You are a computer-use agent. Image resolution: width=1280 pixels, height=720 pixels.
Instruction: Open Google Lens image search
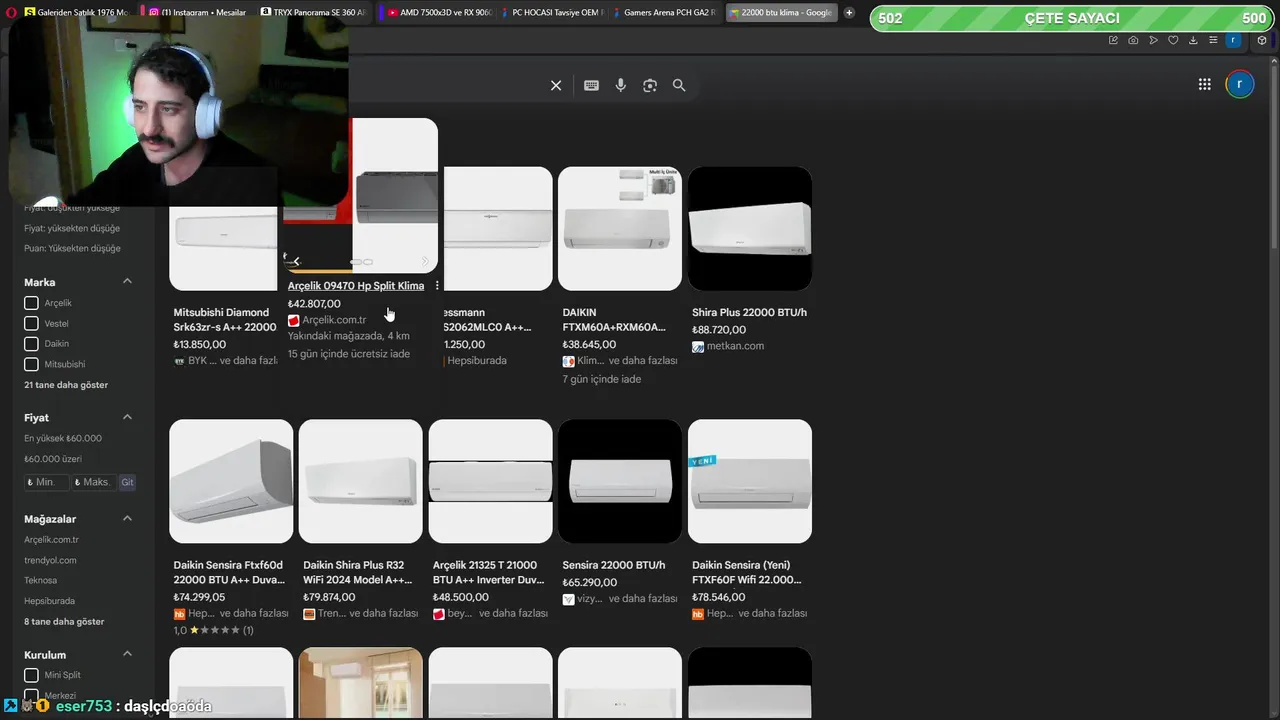[x=650, y=86]
